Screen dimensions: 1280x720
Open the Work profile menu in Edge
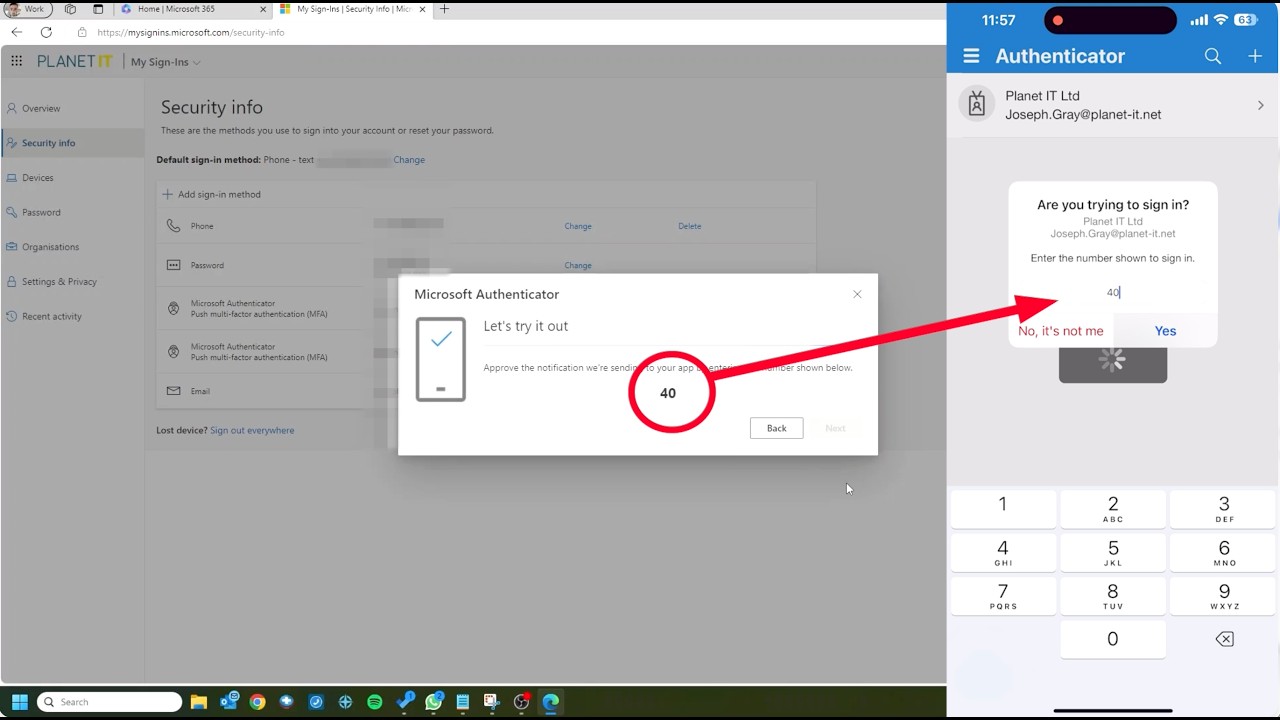pos(26,9)
